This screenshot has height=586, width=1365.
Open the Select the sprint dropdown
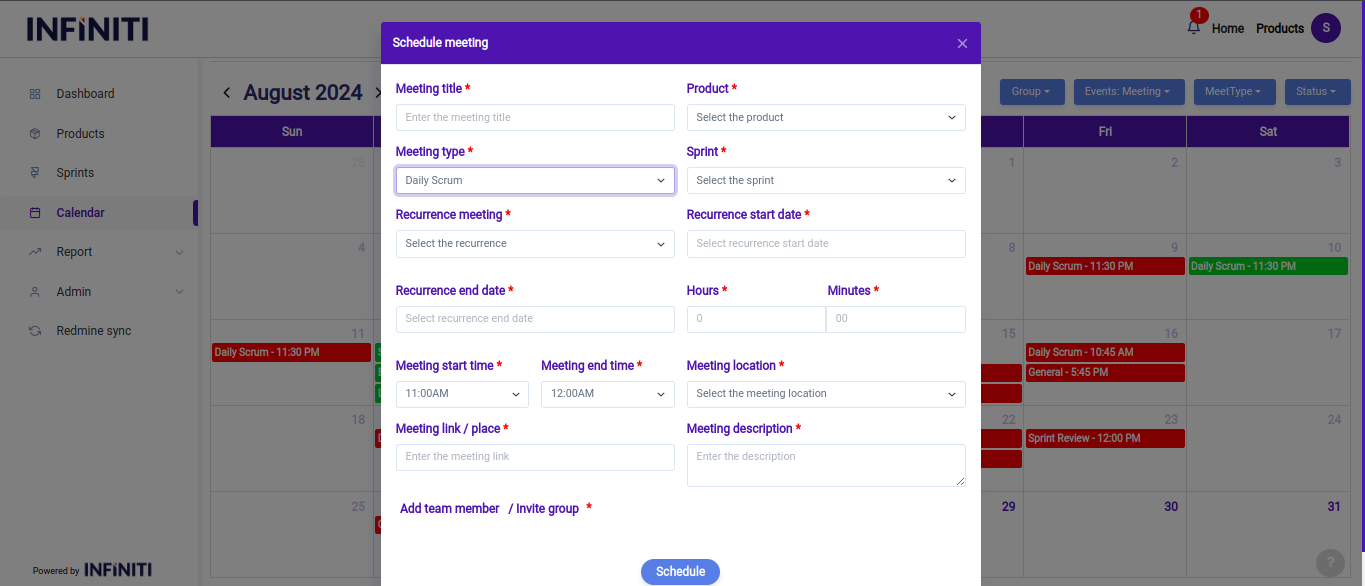825,181
